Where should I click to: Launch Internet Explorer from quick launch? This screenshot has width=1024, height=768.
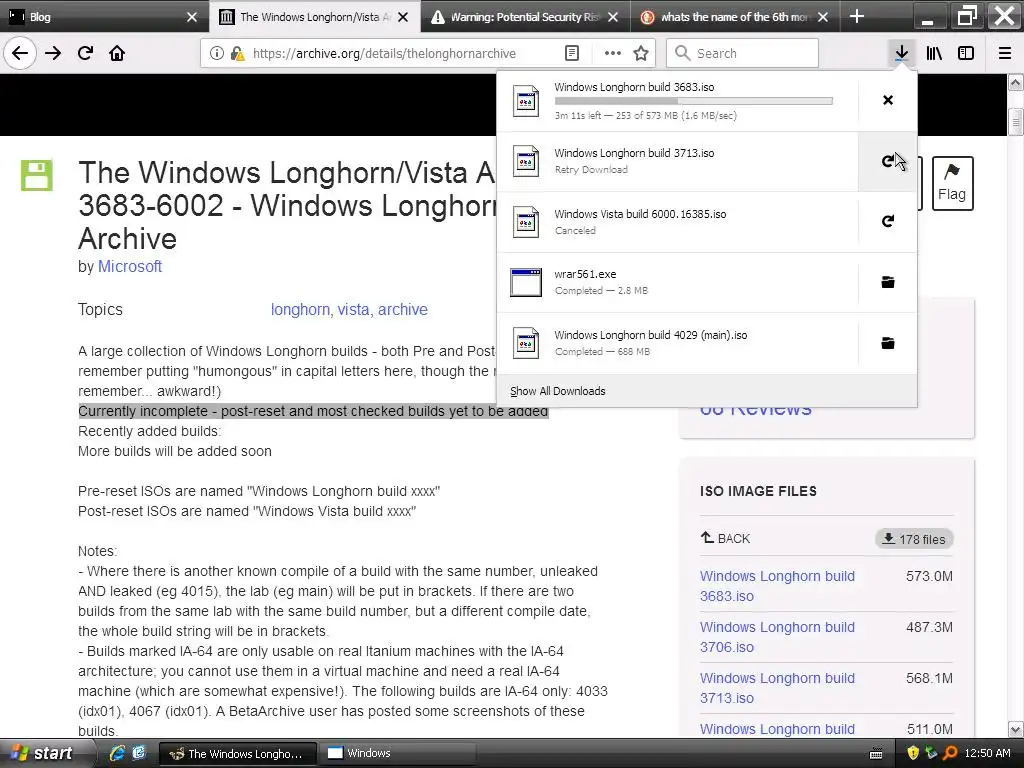click(x=118, y=753)
